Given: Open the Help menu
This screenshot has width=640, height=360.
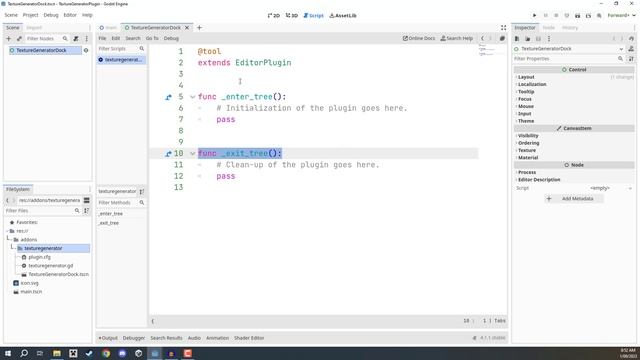Looking at the screenshot, I should click(x=87, y=15).
